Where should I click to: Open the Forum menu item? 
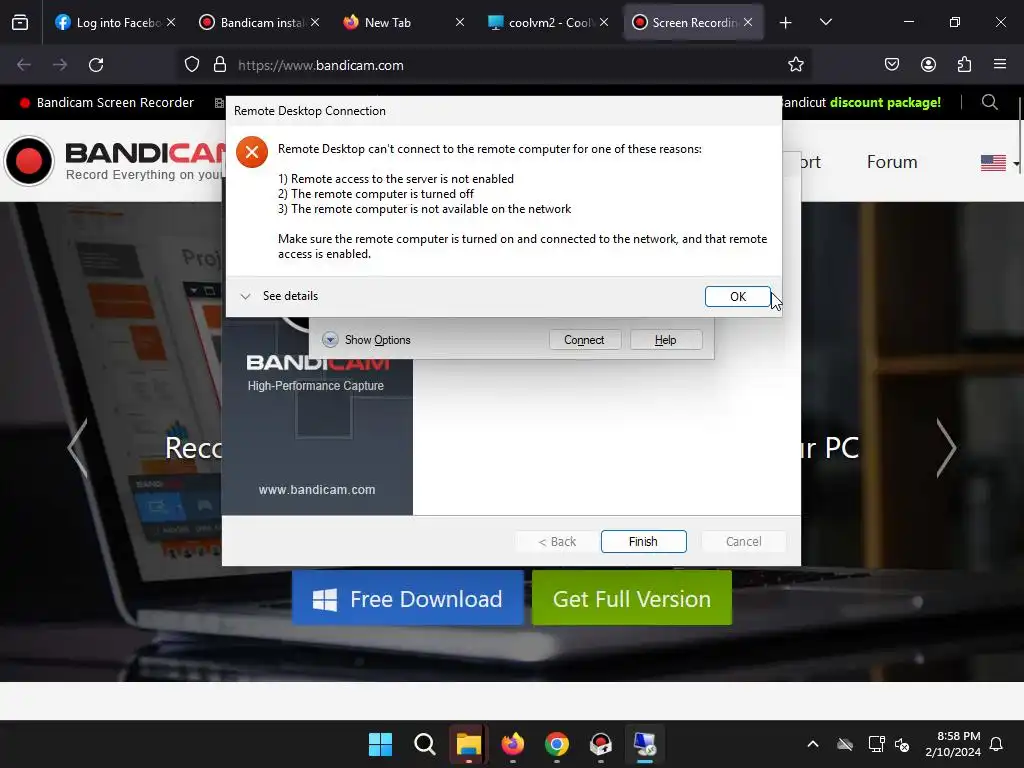pos(891,162)
